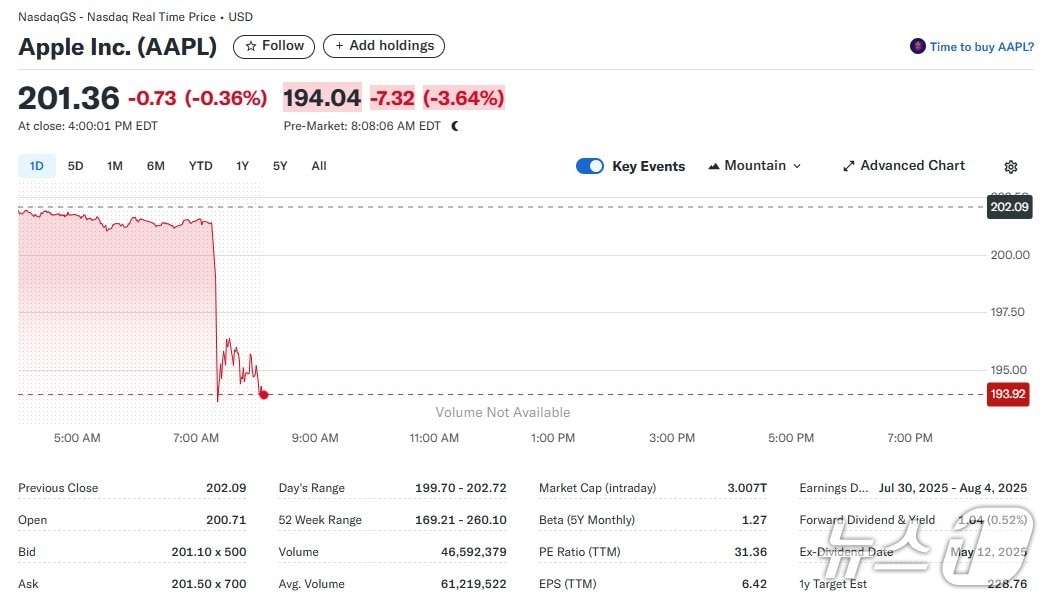Expand the Mountain chart type dropdown
Screen dimensions: 1050x602
point(755,166)
